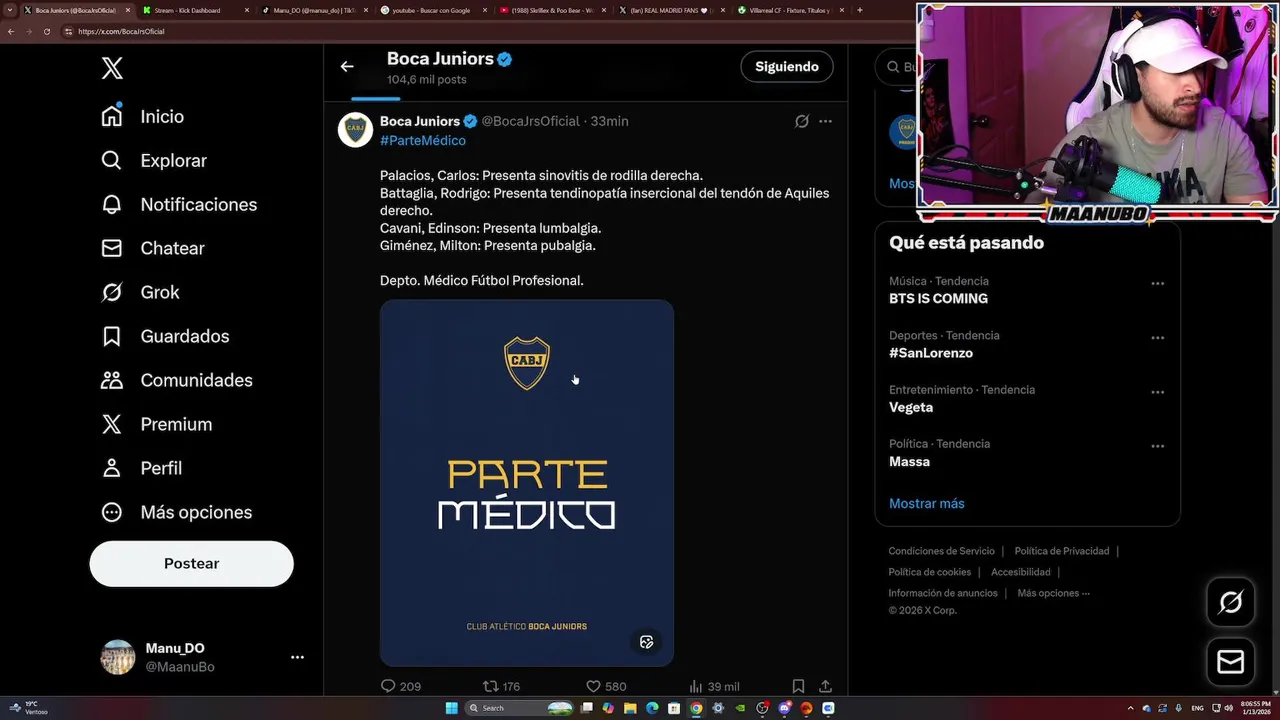Image resolution: width=1280 pixels, height=720 pixels.
Task: Click the image edit icon on the picture
Action: coord(646,642)
